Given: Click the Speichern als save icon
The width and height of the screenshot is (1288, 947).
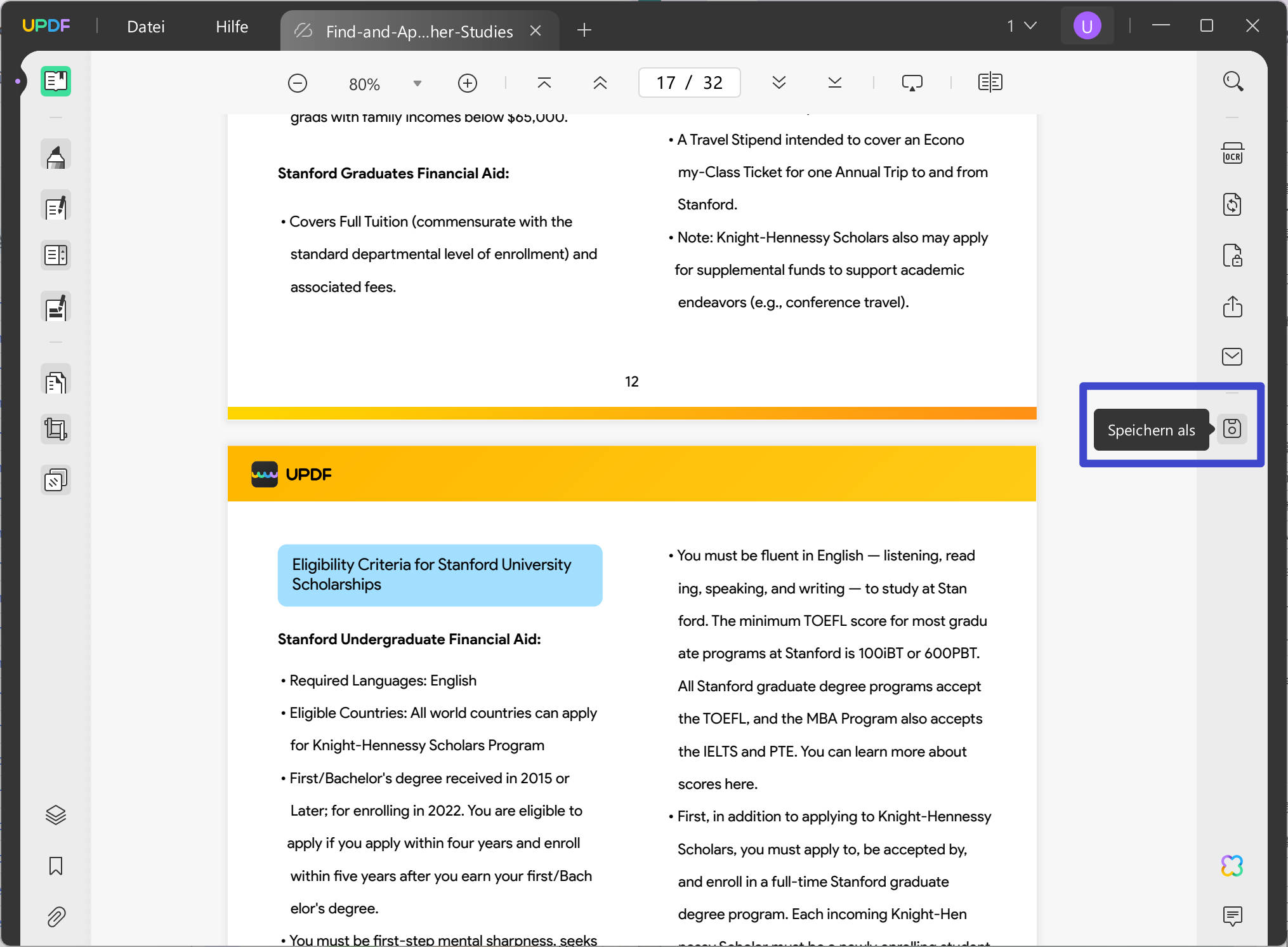Looking at the screenshot, I should point(1232,429).
